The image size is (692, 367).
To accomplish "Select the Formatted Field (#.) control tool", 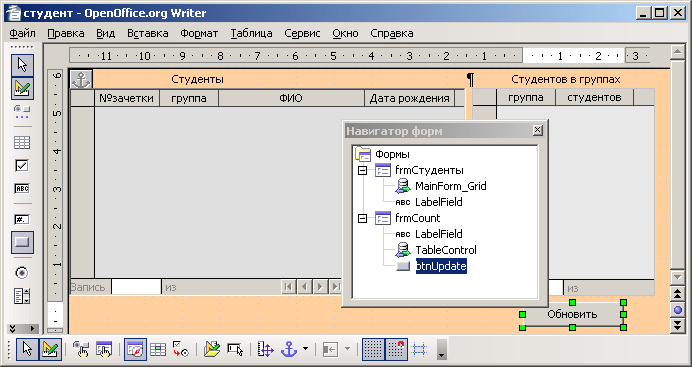I will pyautogui.click(x=22, y=219).
